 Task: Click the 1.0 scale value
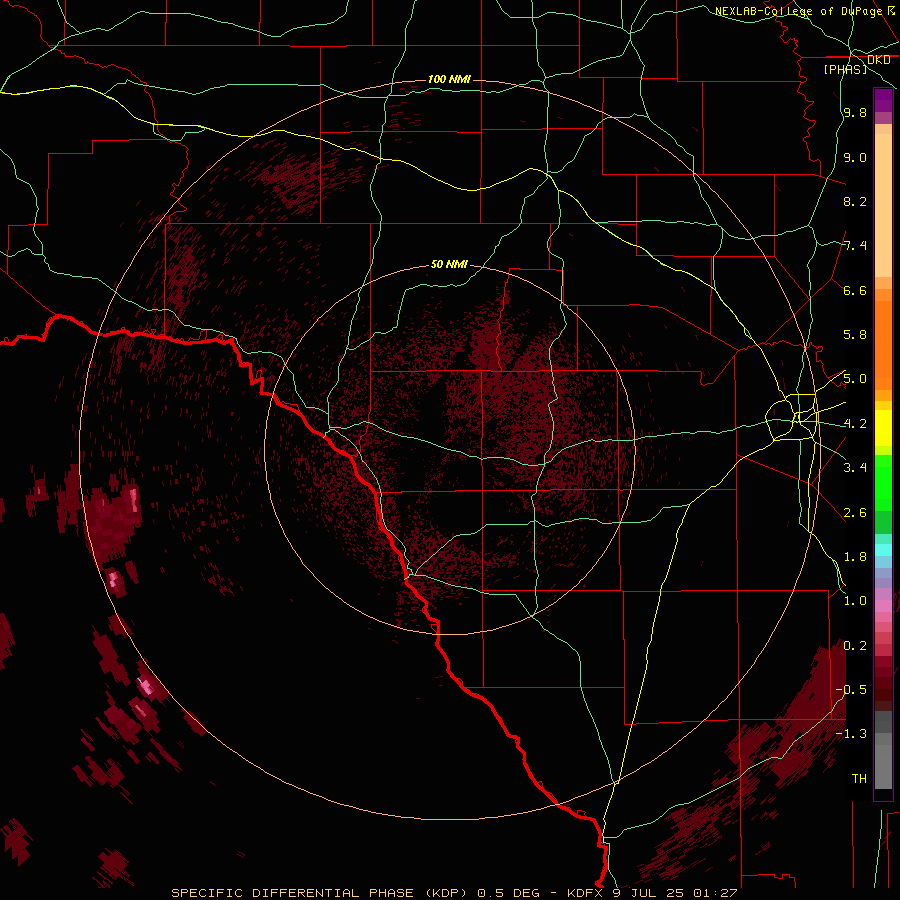(x=855, y=601)
